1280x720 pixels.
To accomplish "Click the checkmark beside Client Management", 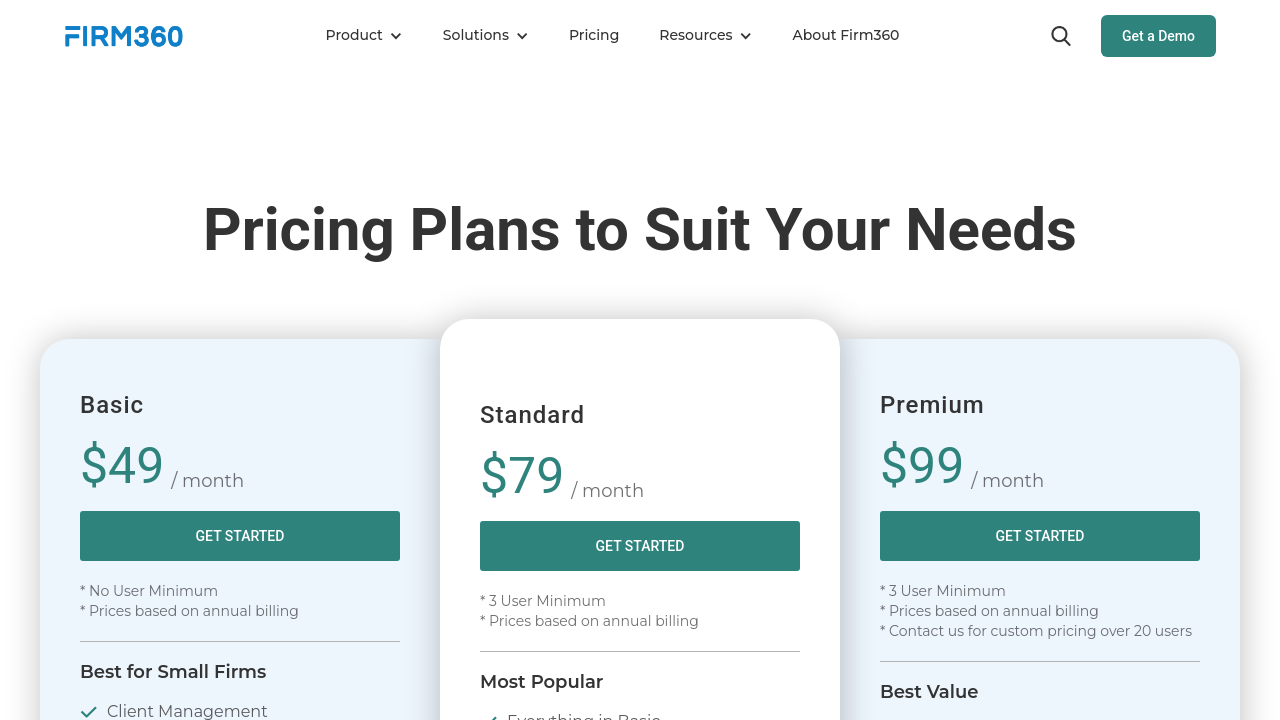I will (89, 712).
